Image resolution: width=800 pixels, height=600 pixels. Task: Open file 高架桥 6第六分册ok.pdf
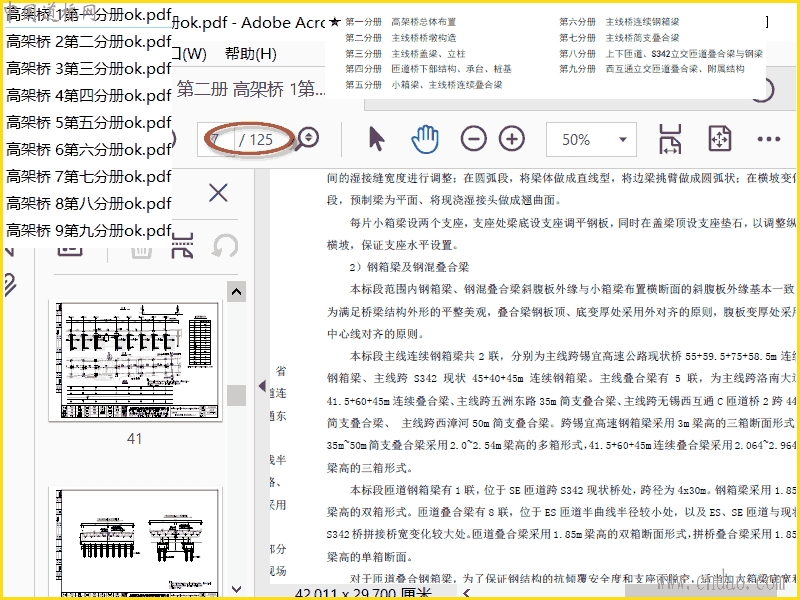pos(88,149)
